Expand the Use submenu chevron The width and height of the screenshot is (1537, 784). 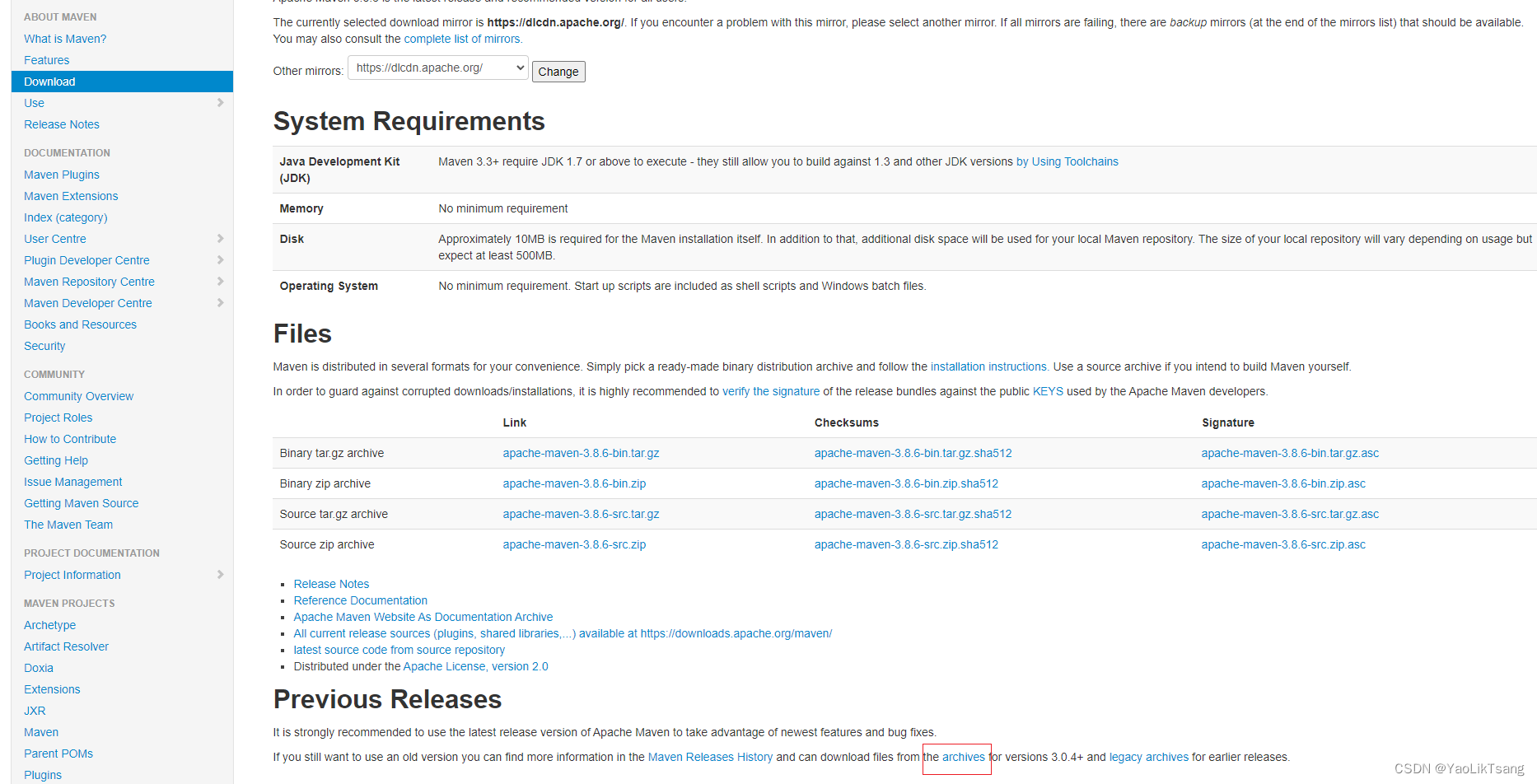(x=220, y=103)
